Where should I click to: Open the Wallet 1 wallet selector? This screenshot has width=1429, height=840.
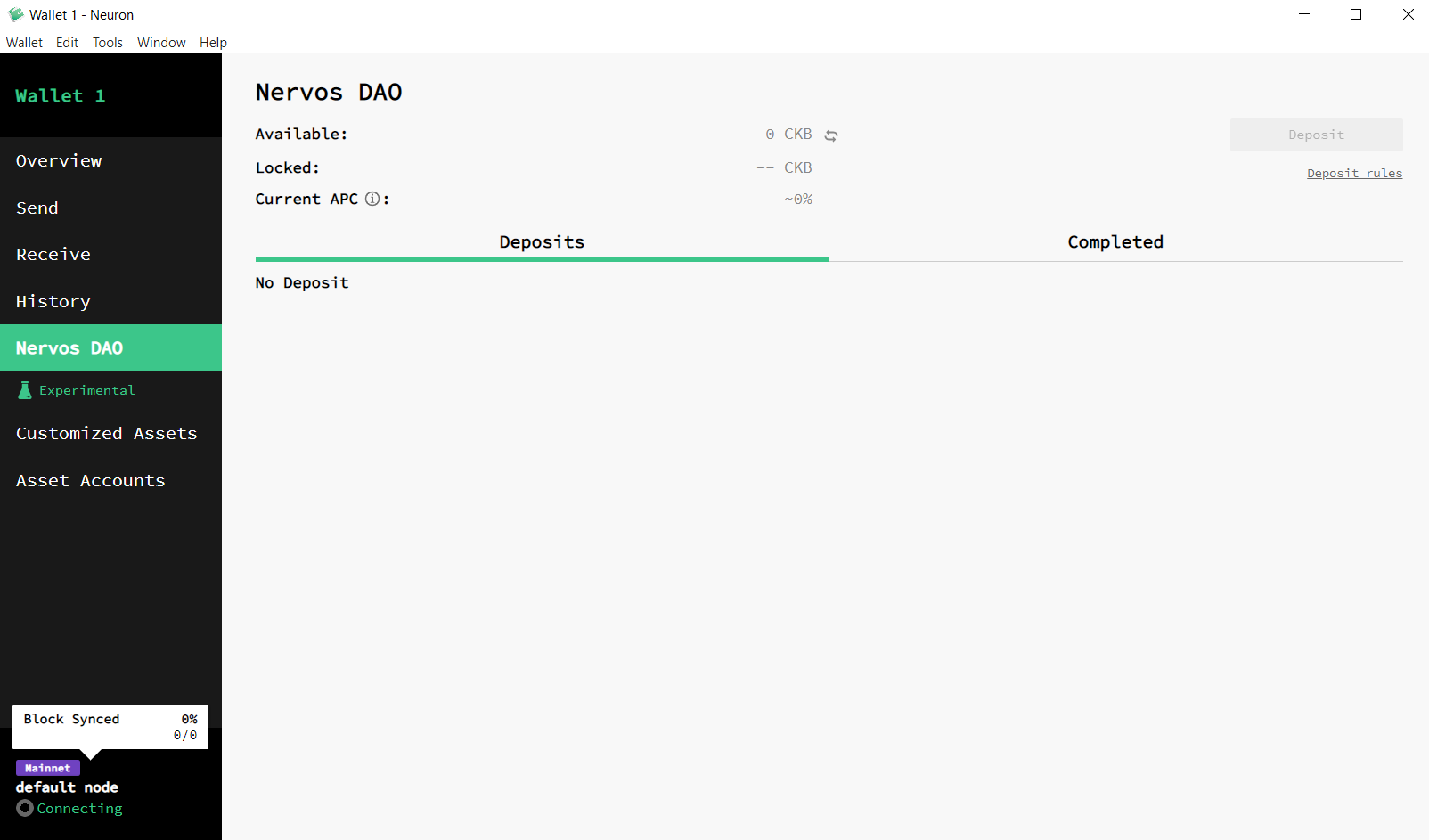pos(60,95)
